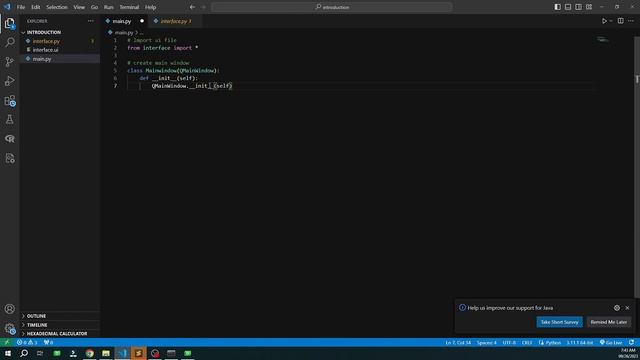Open the Run and Debug view
Screen dimensions: 640x360
coord(9,81)
